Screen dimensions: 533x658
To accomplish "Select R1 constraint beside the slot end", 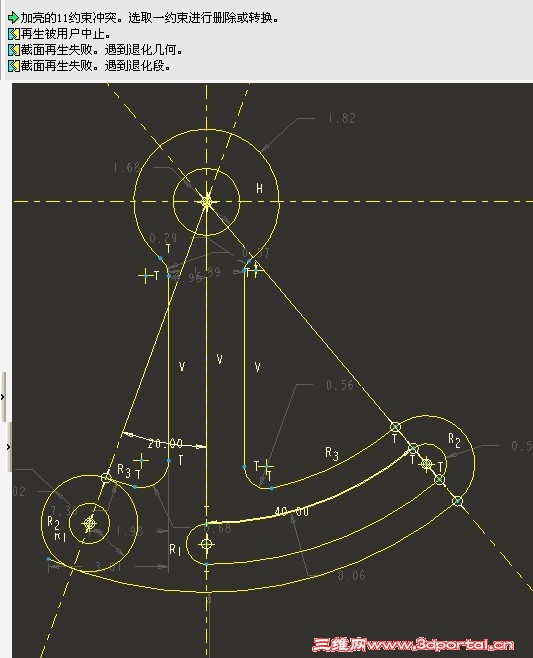I will point(175,549).
